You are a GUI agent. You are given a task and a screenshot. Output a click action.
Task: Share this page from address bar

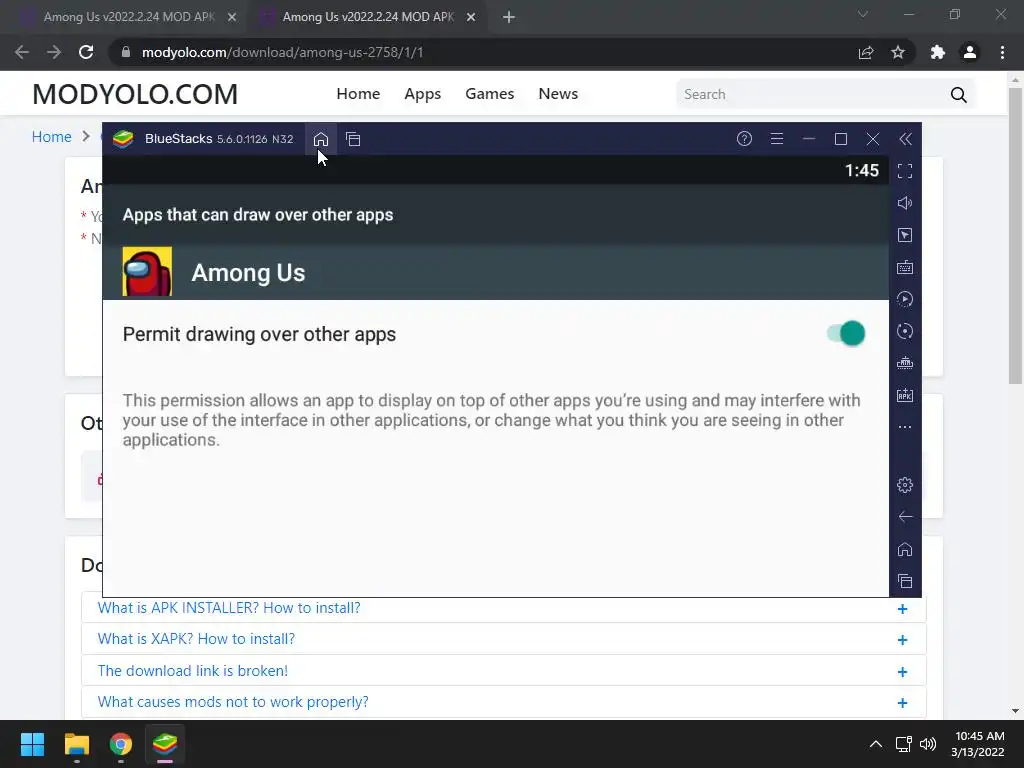(x=866, y=52)
